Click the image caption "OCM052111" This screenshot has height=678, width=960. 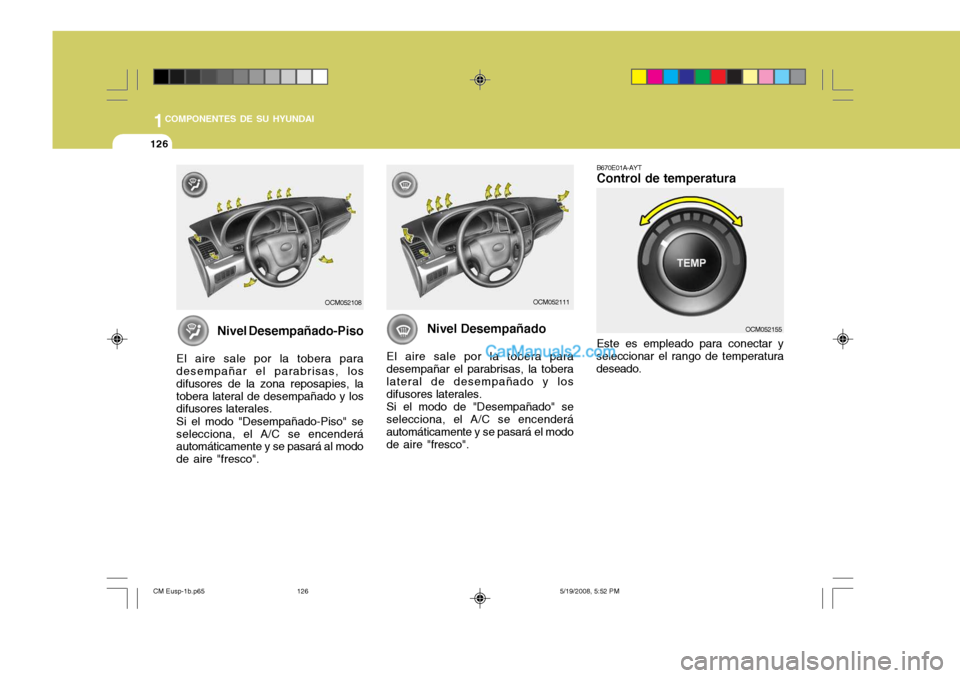(x=551, y=302)
